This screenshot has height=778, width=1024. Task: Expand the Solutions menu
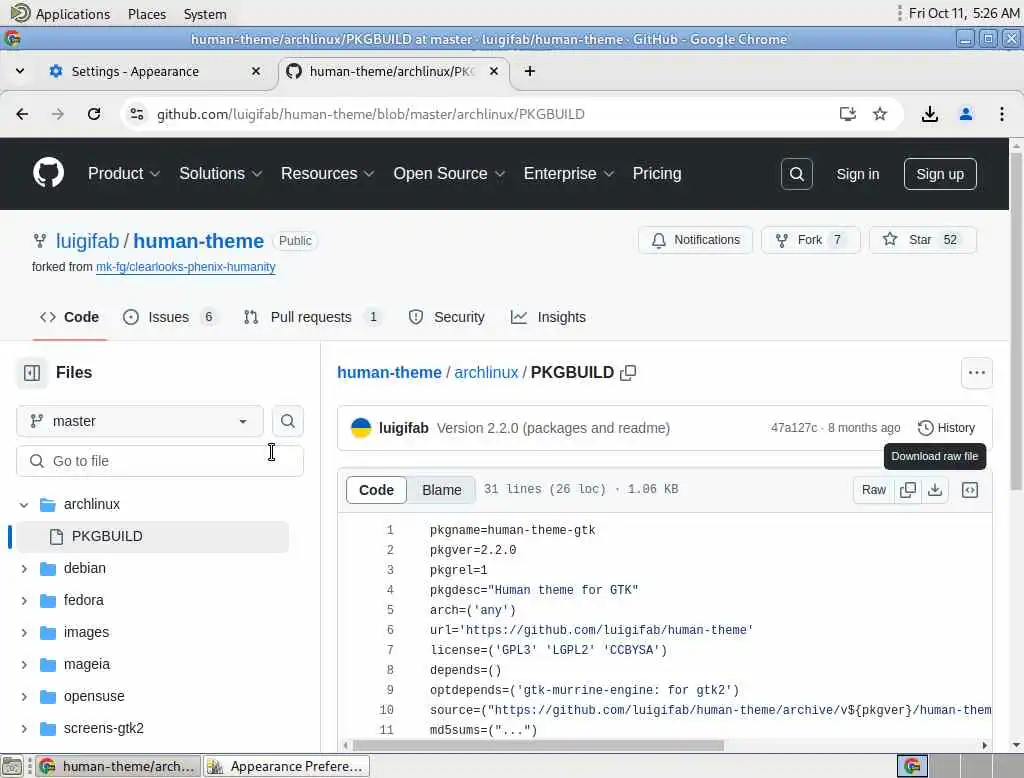pos(221,173)
